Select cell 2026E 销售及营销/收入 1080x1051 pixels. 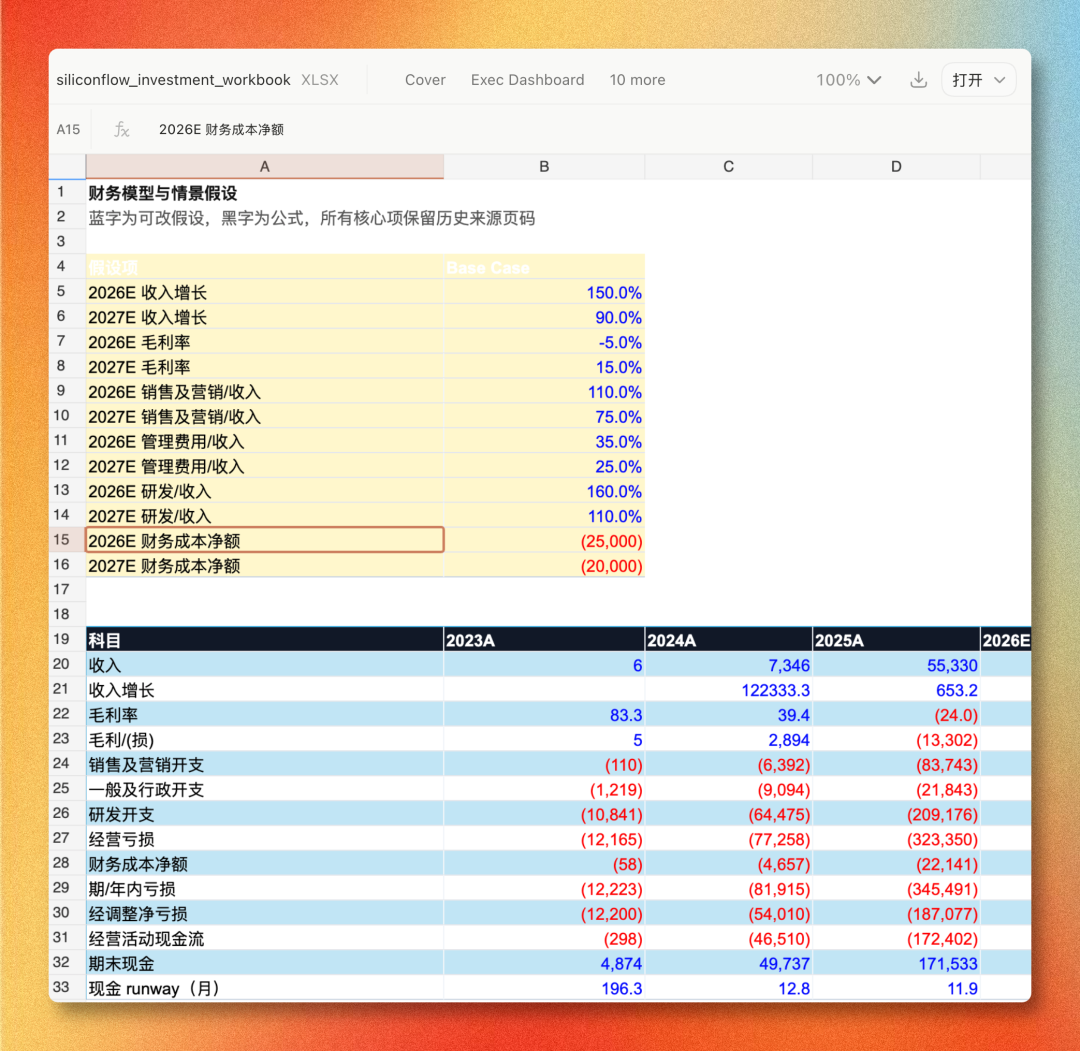(264, 391)
